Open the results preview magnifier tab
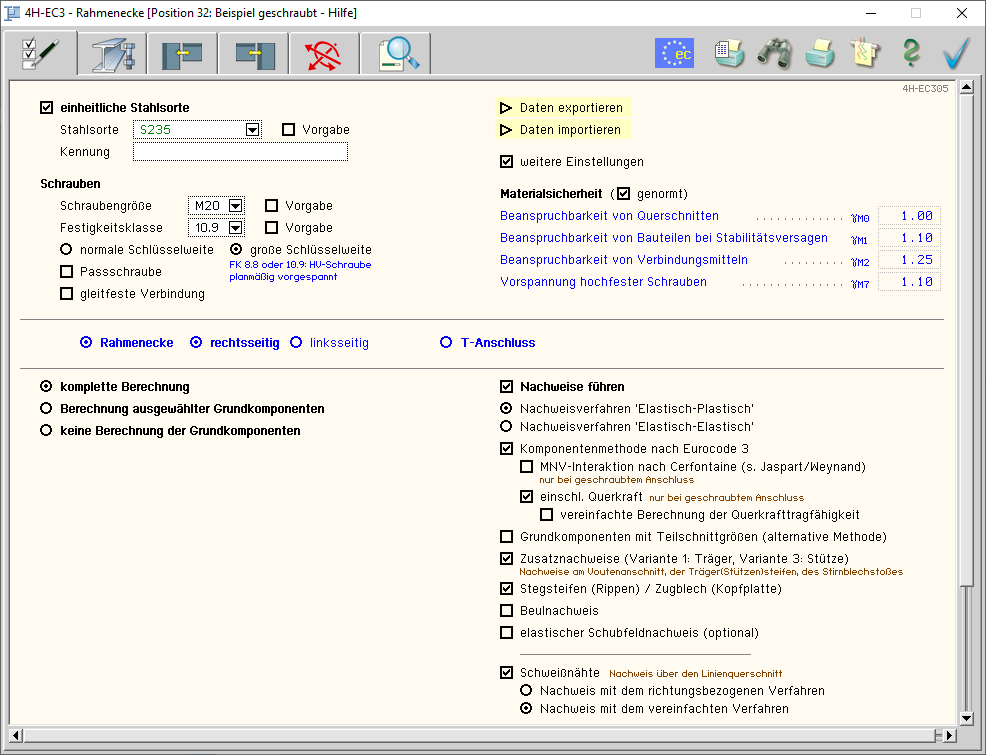This screenshot has height=755, width=986. tap(397, 53)
